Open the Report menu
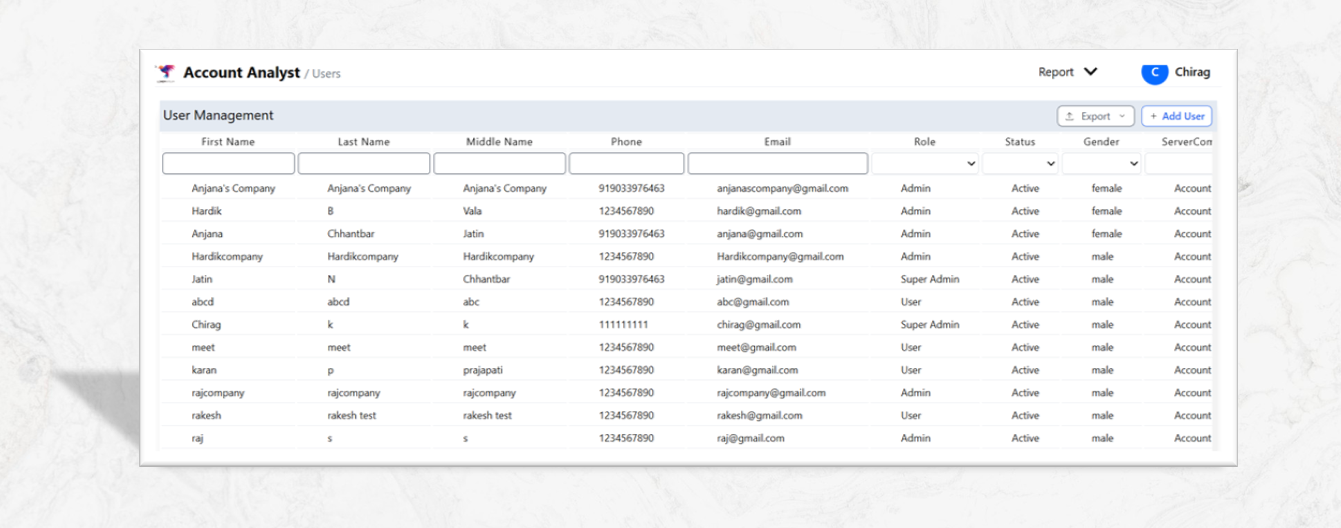 tap(1068, 72)
